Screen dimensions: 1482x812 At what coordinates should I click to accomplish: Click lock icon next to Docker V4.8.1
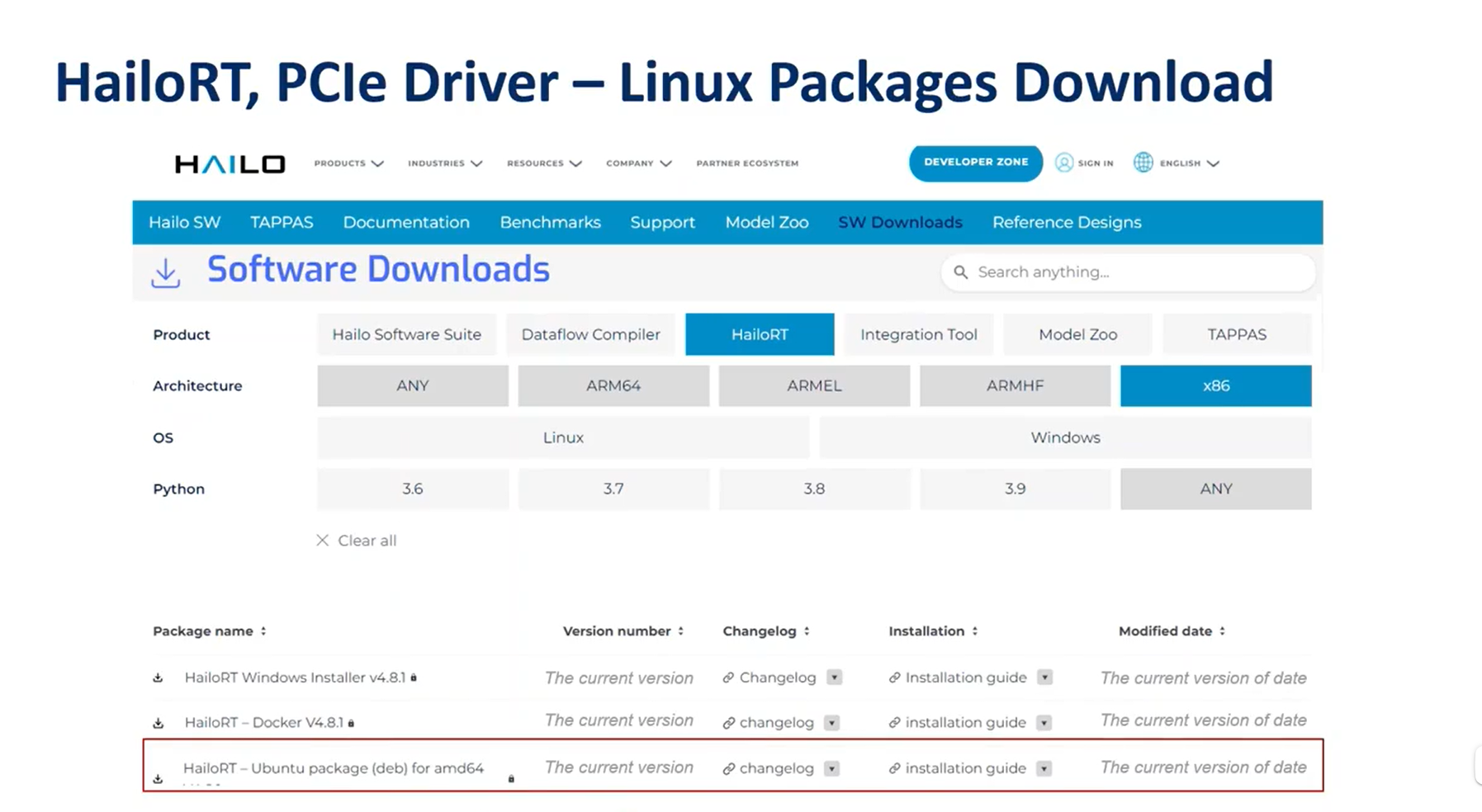[x=351, y=723]
